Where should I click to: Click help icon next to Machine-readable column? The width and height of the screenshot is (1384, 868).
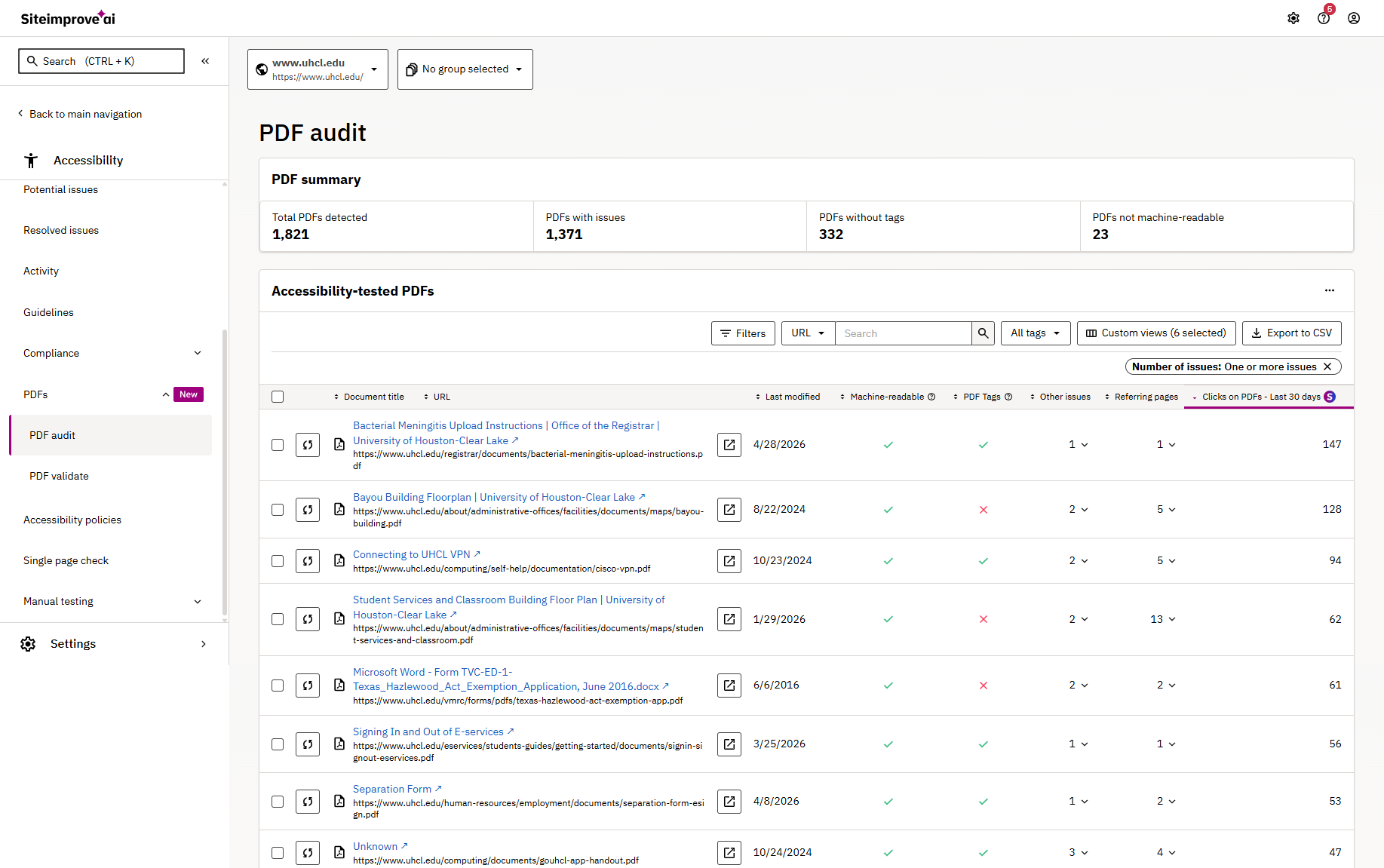tap(931, 397)
